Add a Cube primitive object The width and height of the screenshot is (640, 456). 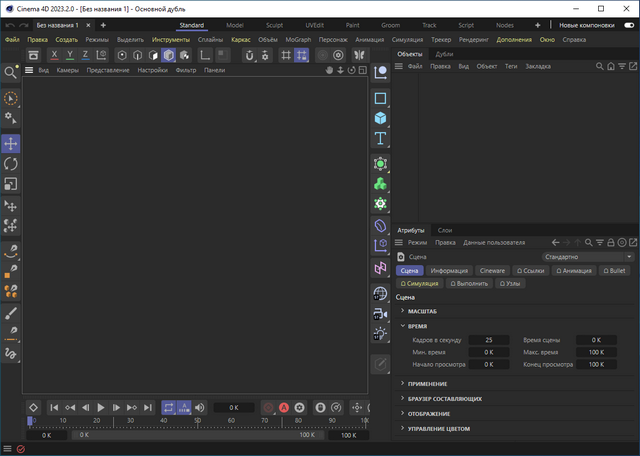[x=380, y=118]
